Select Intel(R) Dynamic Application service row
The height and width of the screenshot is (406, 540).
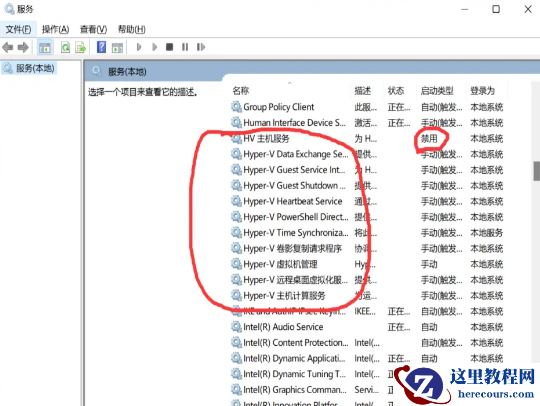tap(367, 358)
